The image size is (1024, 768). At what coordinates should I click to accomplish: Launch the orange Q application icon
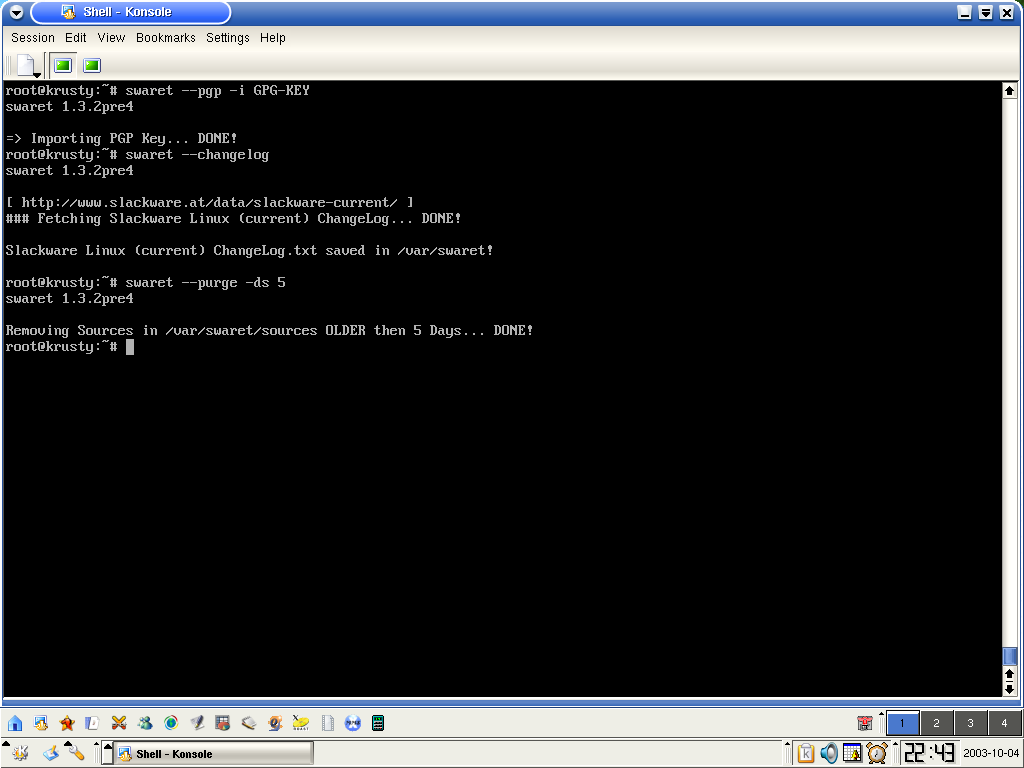275,723
